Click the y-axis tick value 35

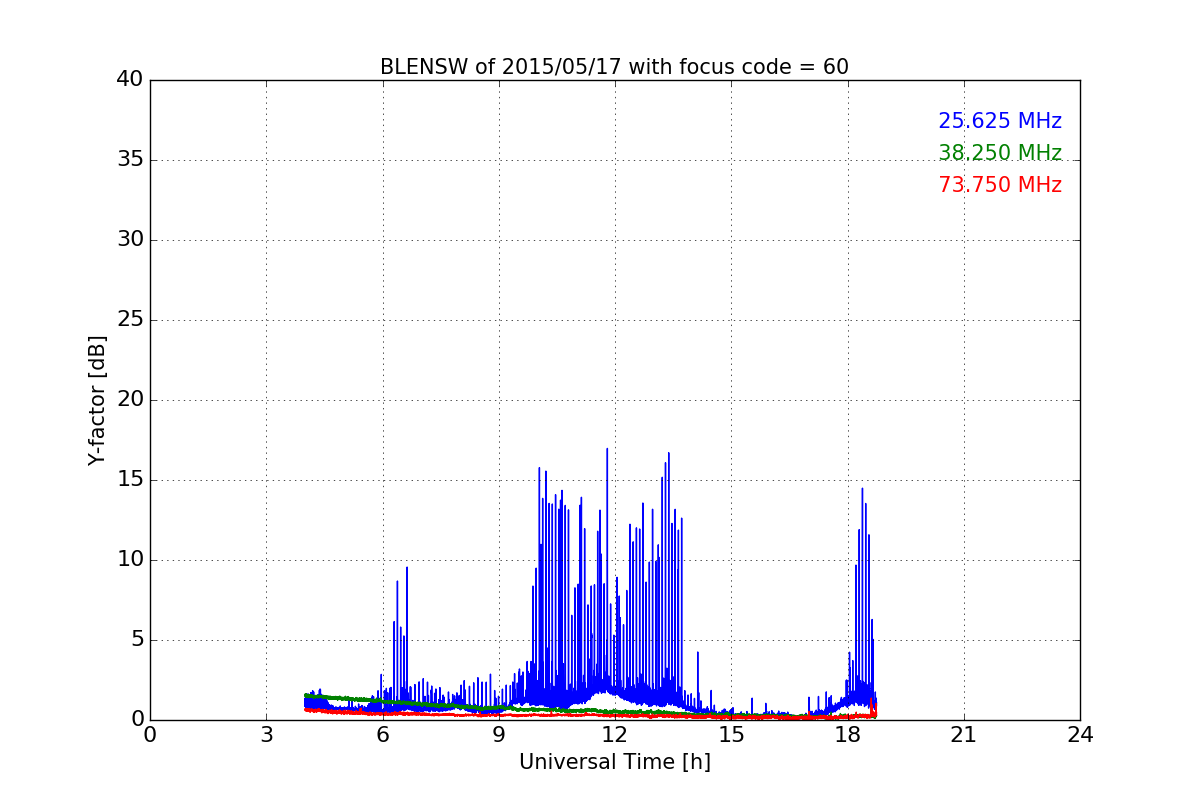click(x=130, y=160)
